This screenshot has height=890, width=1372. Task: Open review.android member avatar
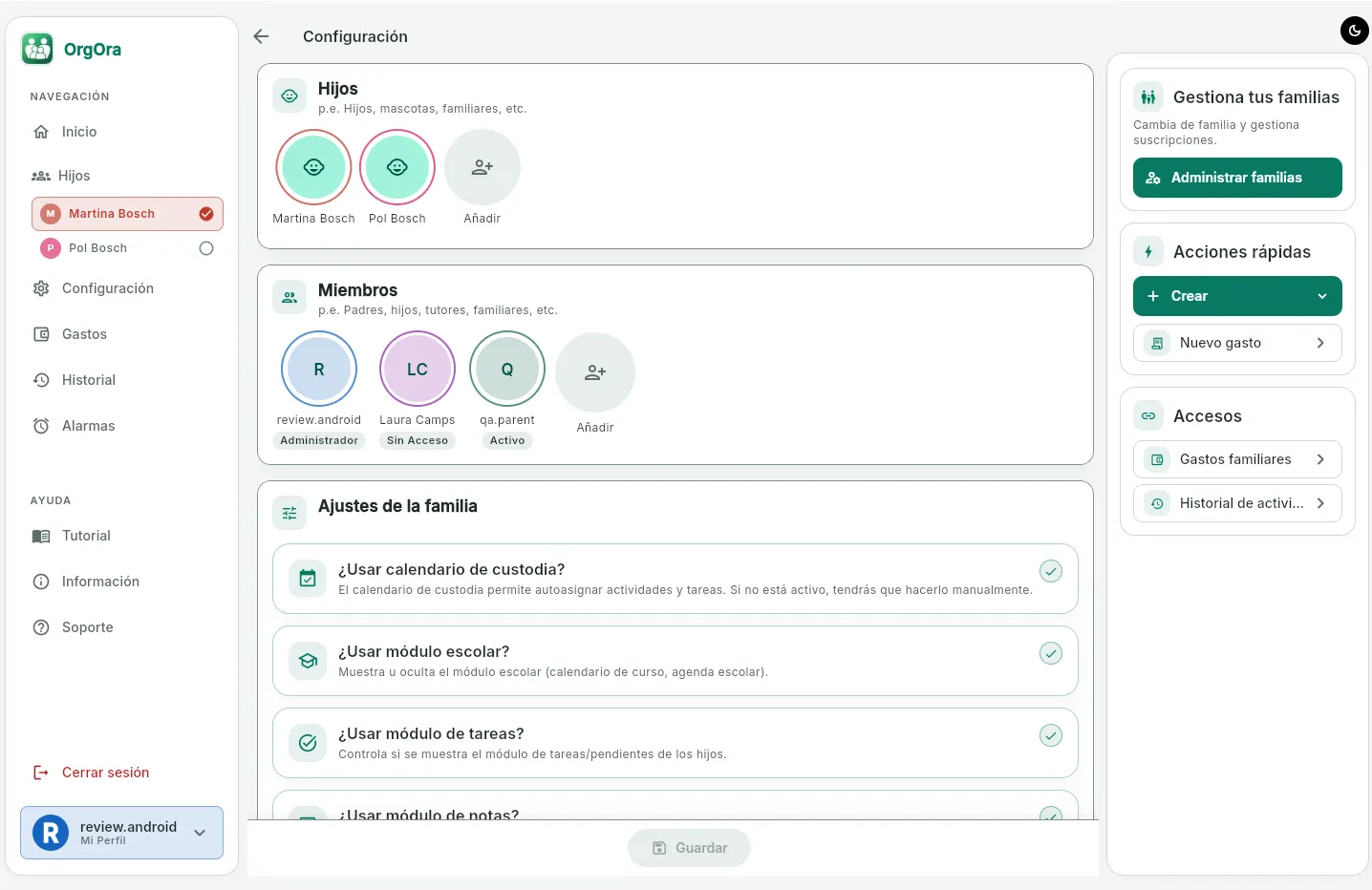(319, 370)
